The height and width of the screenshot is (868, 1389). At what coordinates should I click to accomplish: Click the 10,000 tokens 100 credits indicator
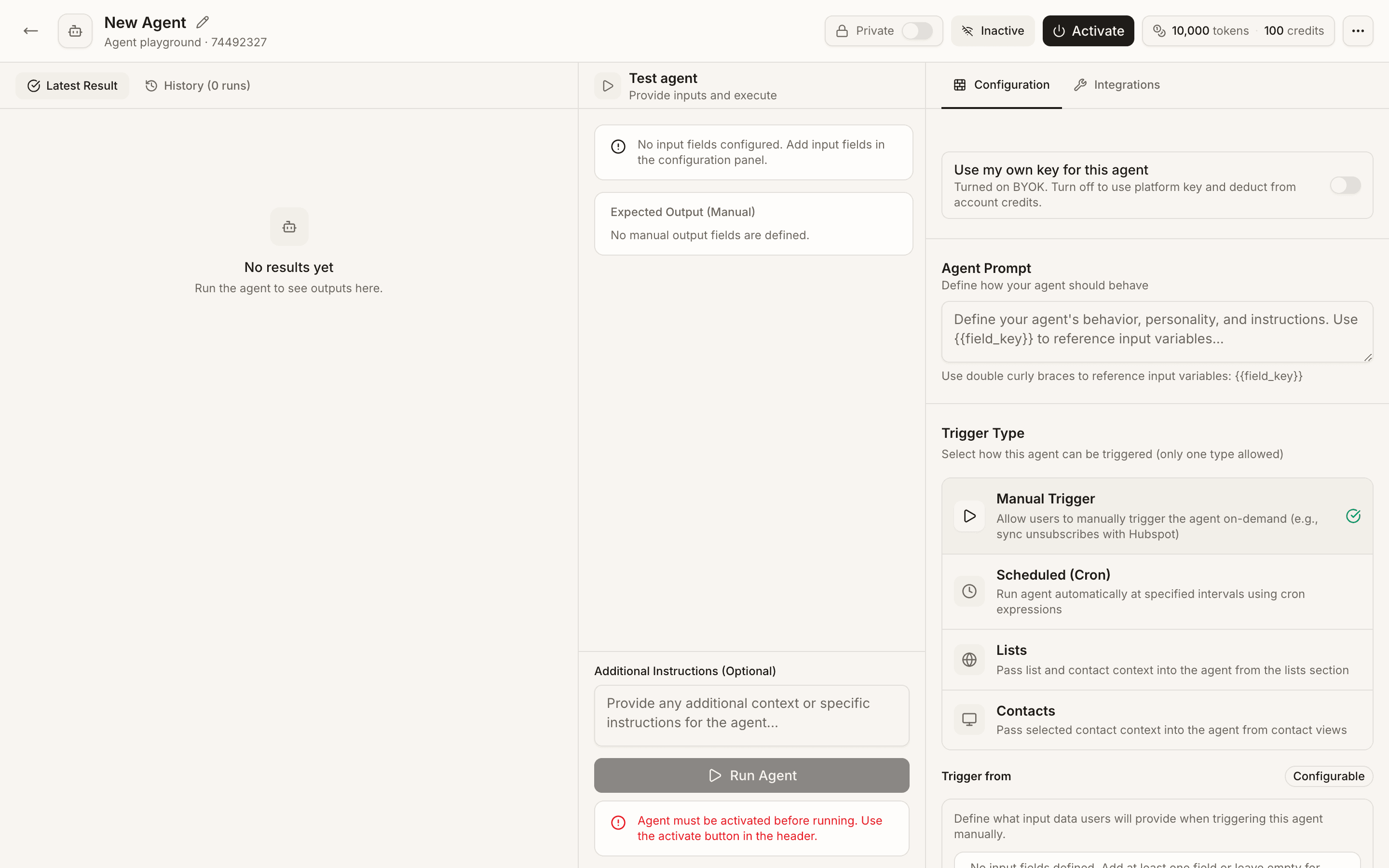tap(1239, 31)
